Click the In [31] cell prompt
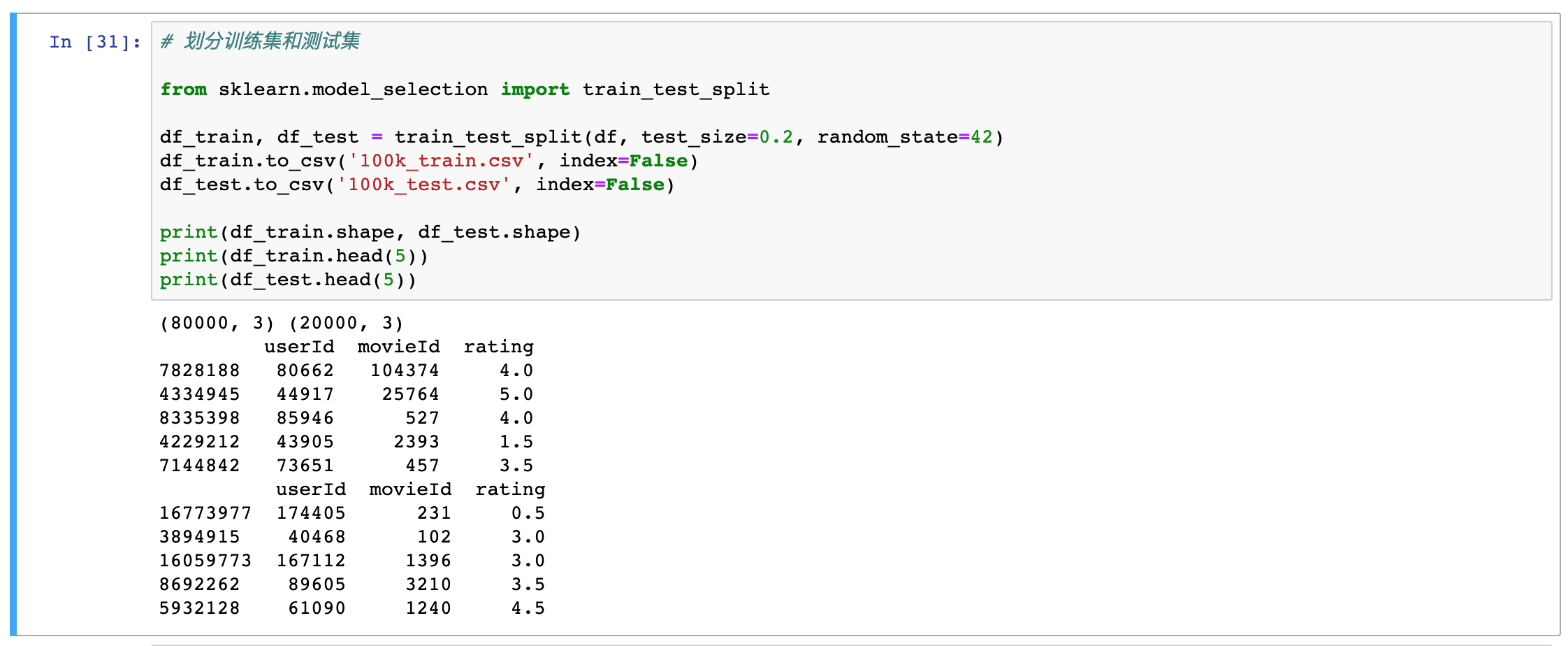 pyautogui.click(x=94, y=42)
